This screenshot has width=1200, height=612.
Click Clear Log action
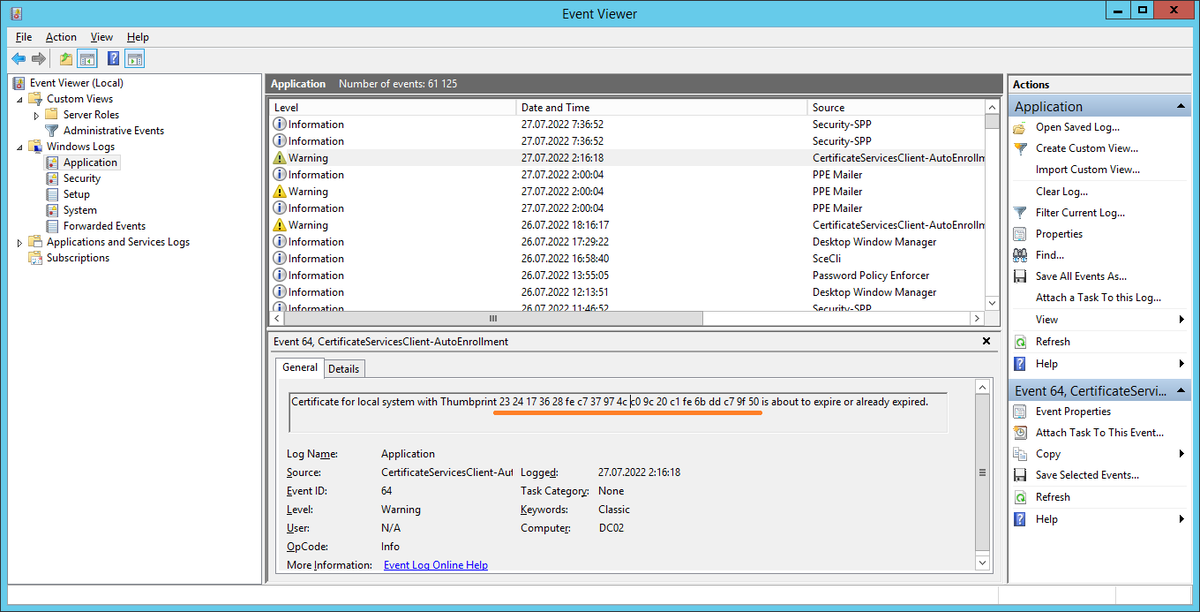[1062, 191]
